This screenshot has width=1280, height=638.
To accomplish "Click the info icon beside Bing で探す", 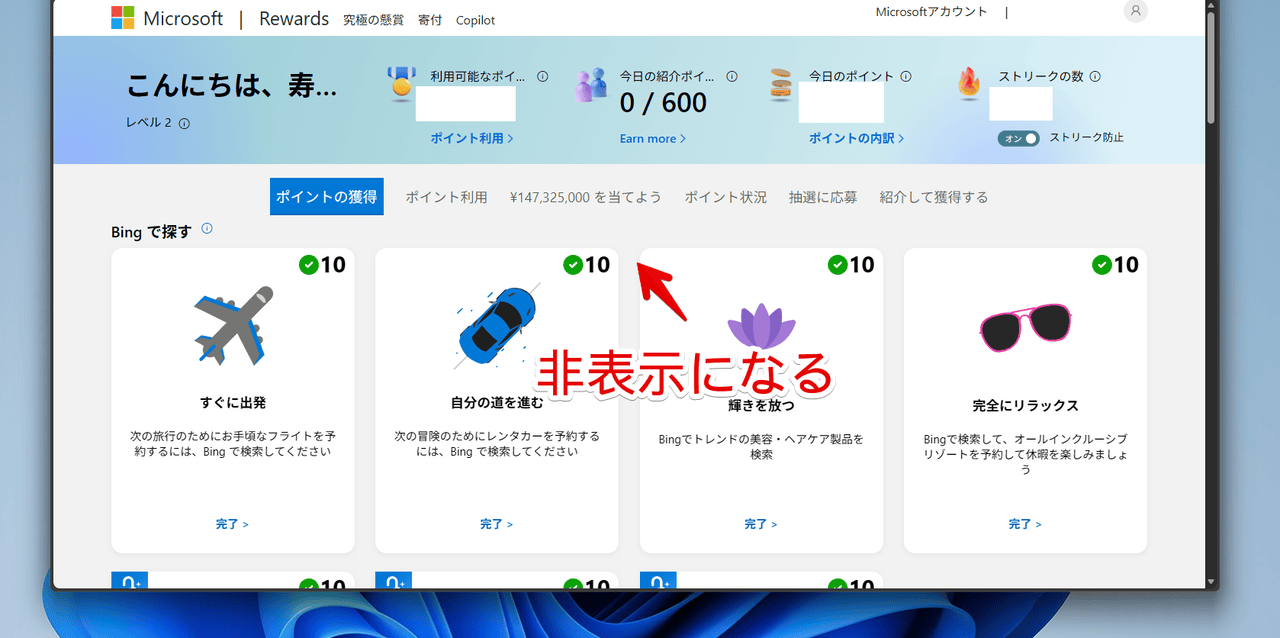I will [x=206, y=228].
